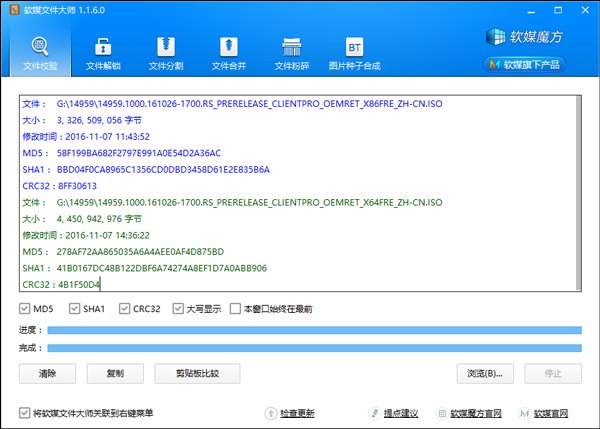Click the MD5 value 58F199BA682F2797E991A0E54D2A36AC
Image resolution: width=600 pixels, height=429 pixels.
139,153
